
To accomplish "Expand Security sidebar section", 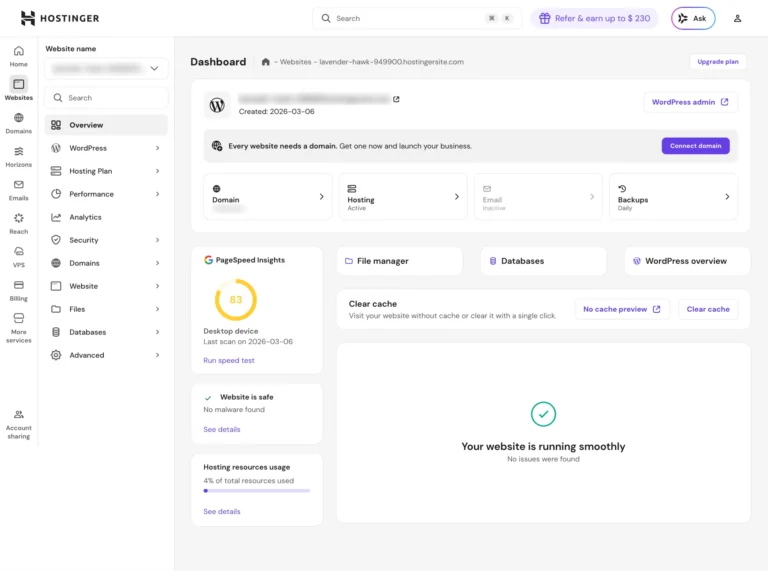I will click(x=106, y=240).
